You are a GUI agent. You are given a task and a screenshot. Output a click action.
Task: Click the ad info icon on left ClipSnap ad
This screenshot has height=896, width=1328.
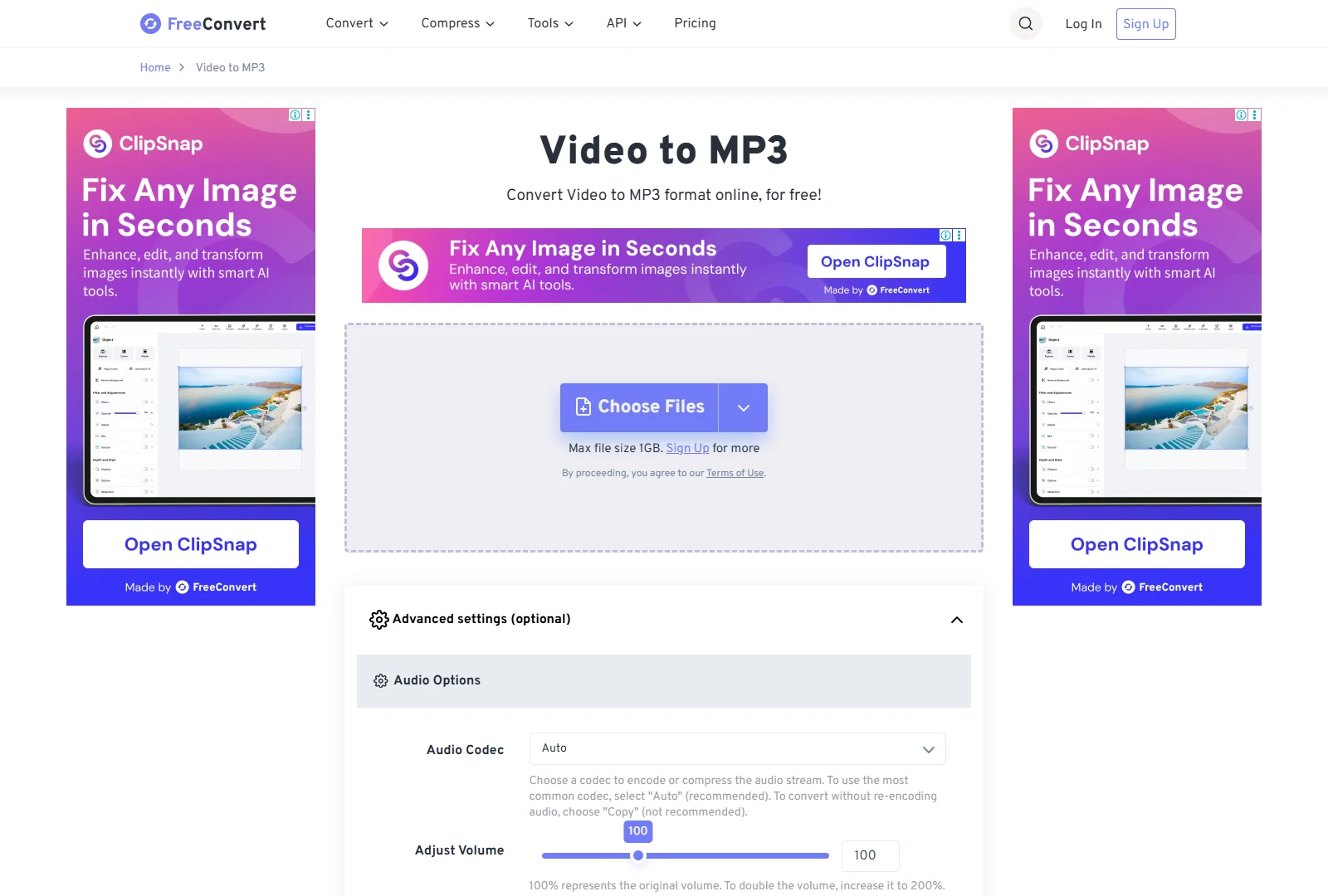point(295,115)
